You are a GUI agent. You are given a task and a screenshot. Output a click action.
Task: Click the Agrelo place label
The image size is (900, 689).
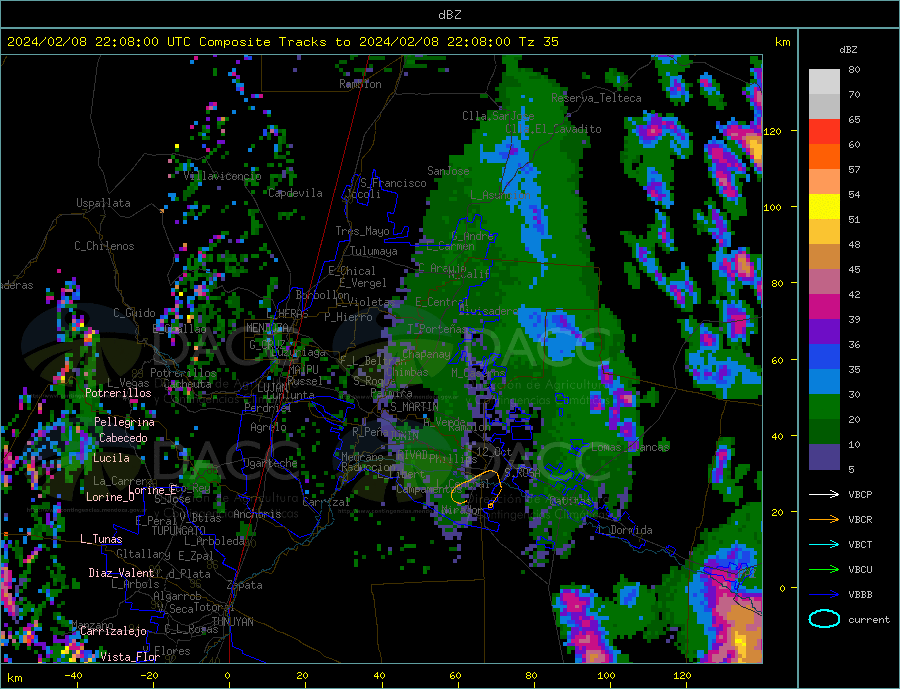click(x=268, y=428)
